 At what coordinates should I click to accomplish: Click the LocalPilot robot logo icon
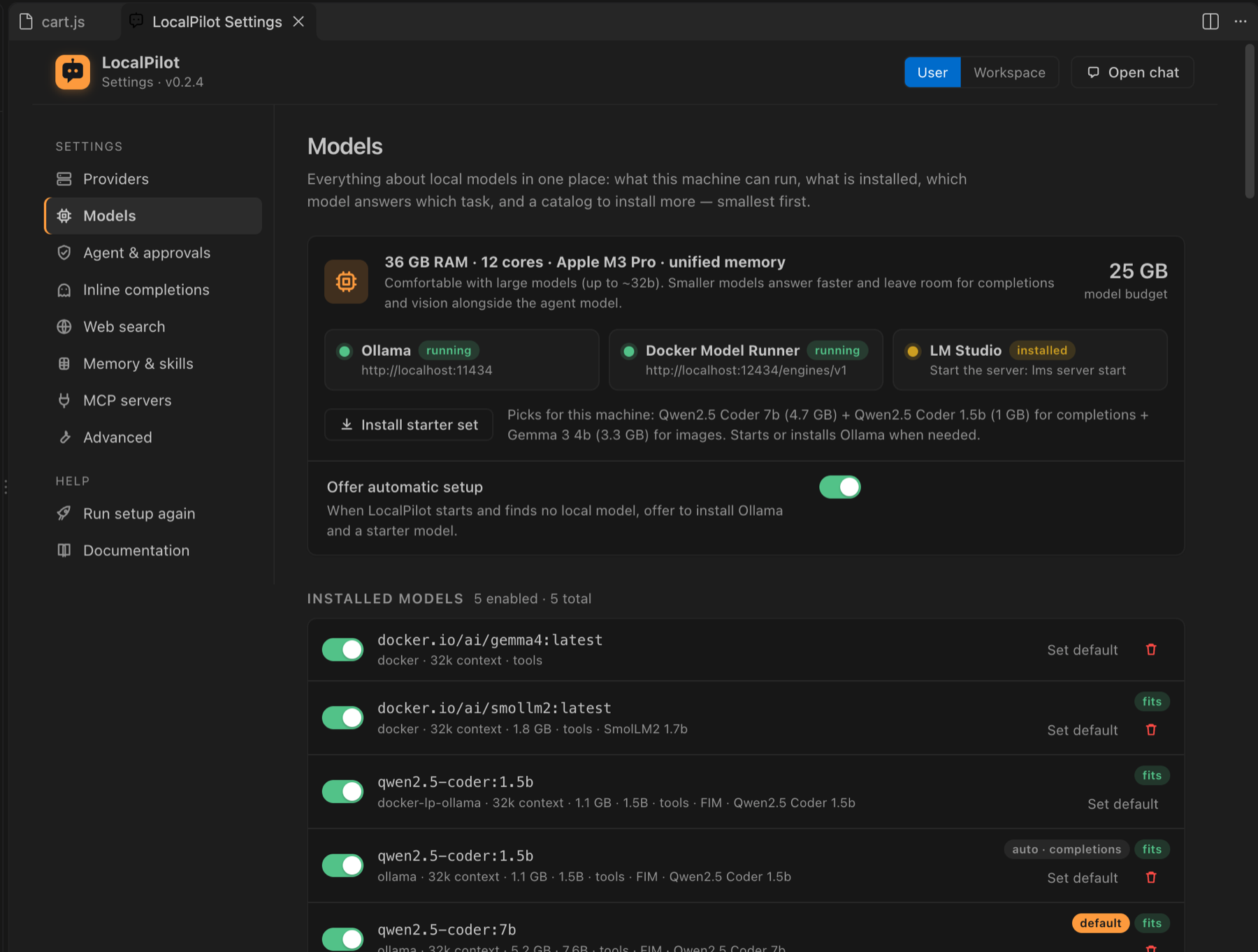(x=73, y=72)
